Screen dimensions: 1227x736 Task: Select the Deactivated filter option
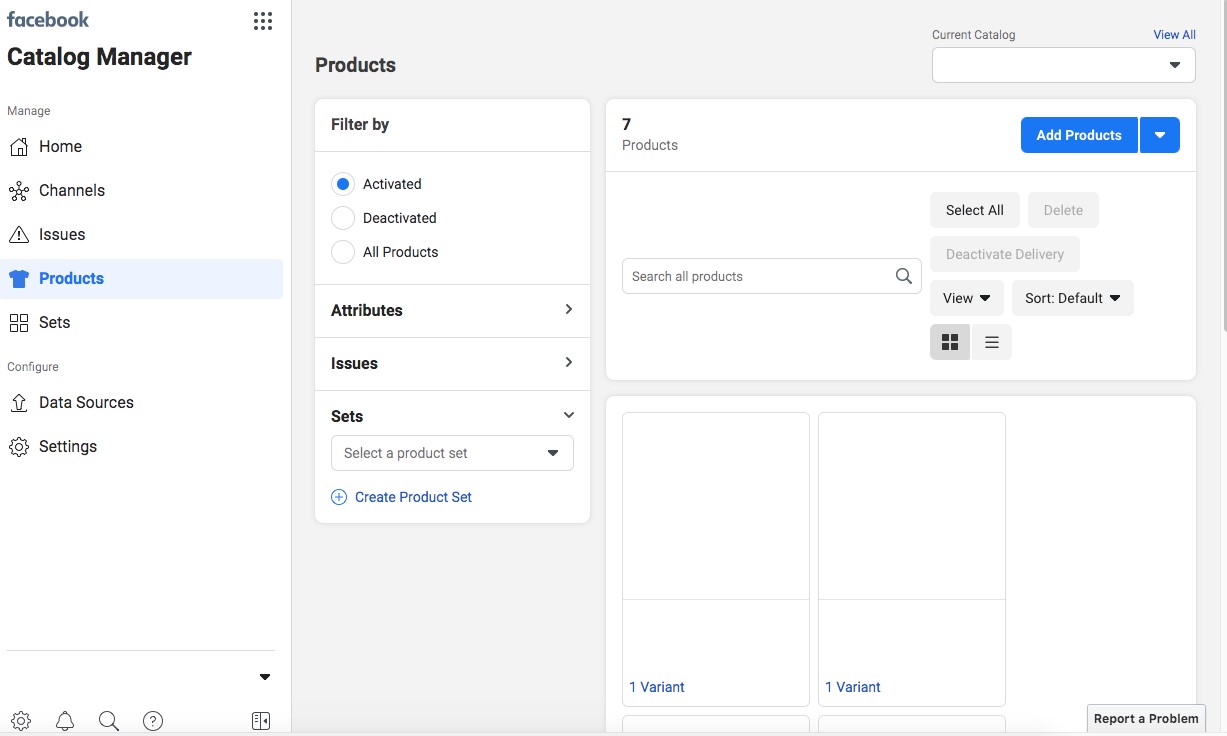click(343, 218)
